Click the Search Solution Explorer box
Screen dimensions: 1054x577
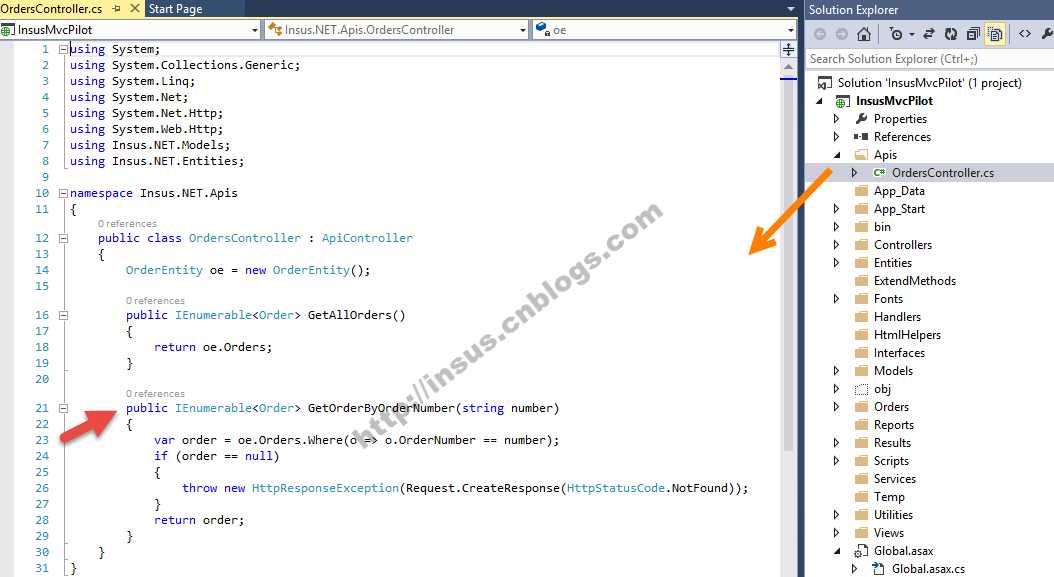tap(930, 59)
